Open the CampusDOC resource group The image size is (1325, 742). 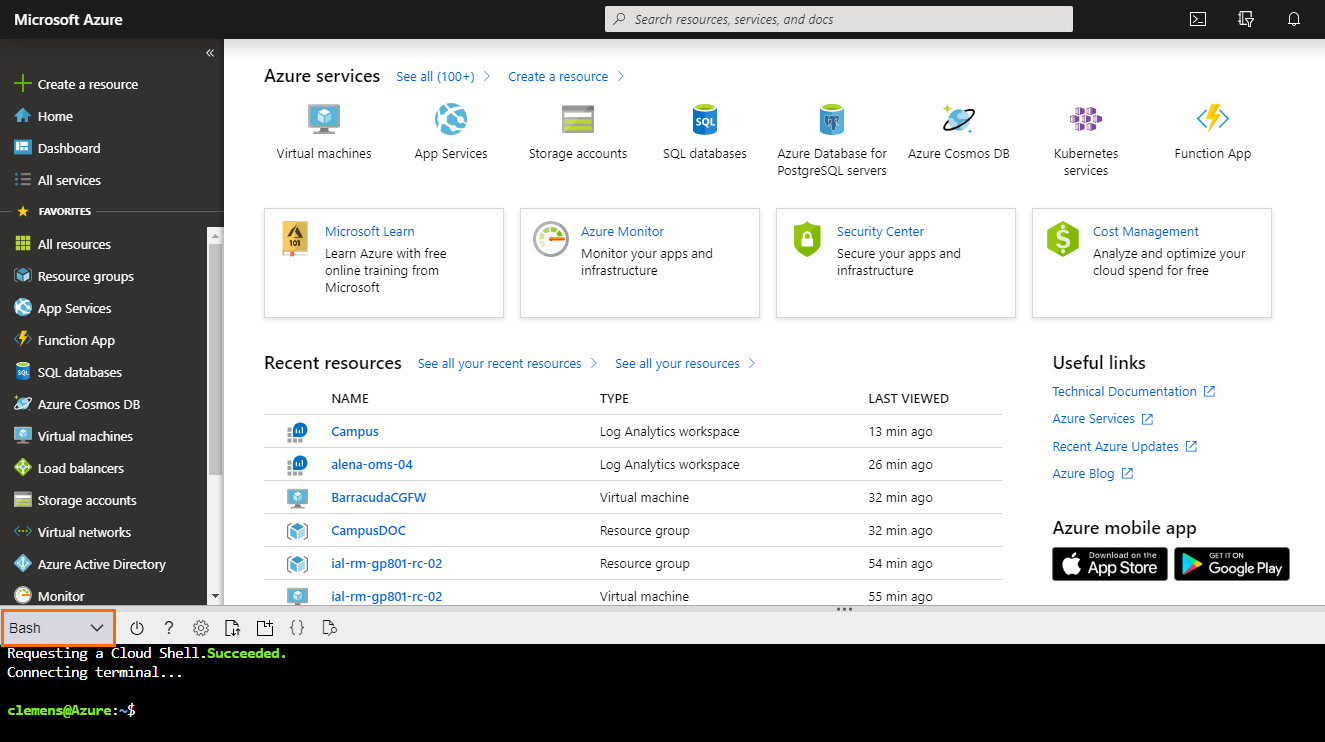368,530
